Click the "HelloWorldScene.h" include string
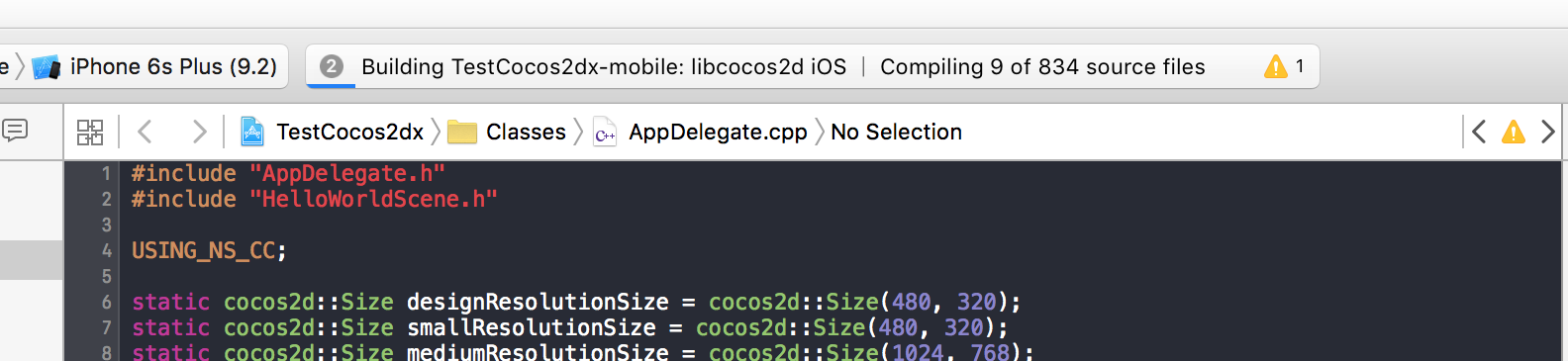 [373, 200]
